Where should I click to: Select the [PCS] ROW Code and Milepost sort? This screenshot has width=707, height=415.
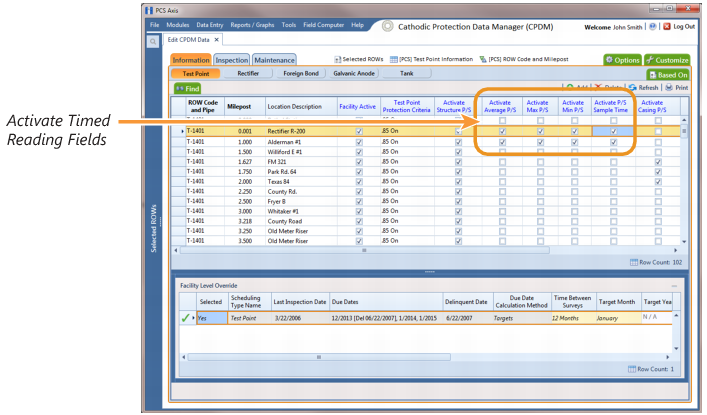pos(524,59)
